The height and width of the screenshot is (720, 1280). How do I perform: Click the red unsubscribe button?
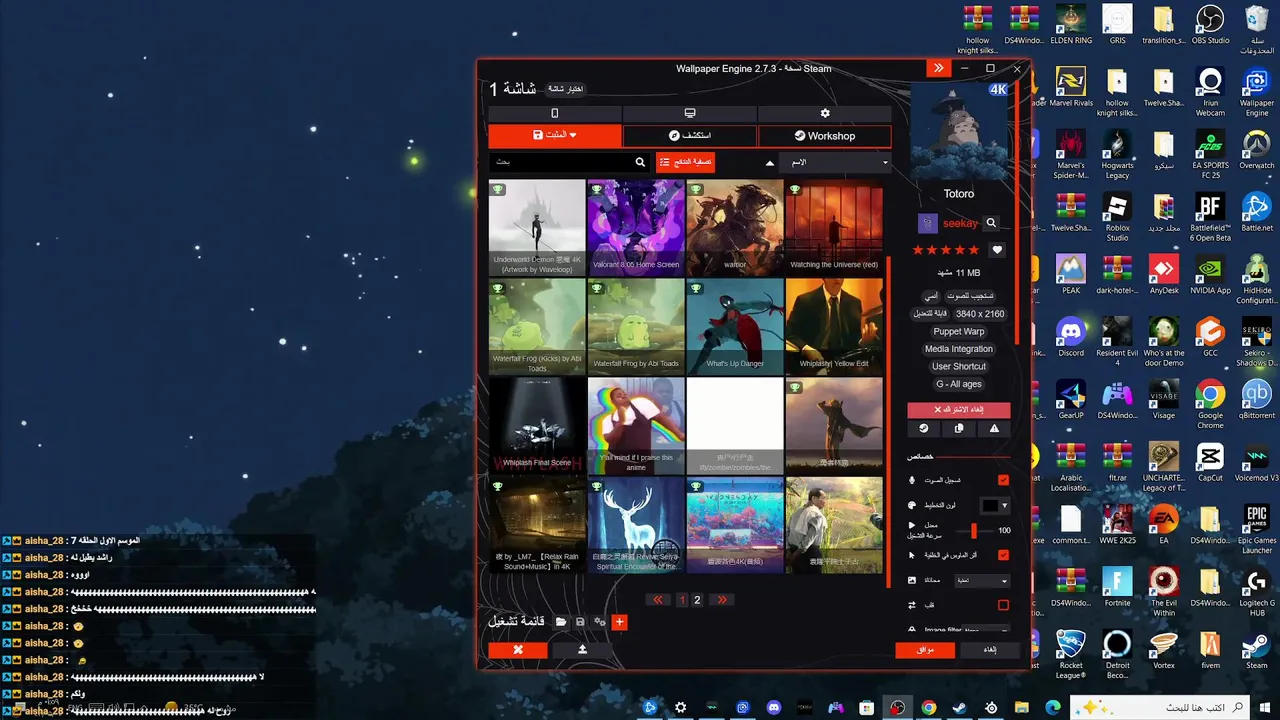point(959,410)
